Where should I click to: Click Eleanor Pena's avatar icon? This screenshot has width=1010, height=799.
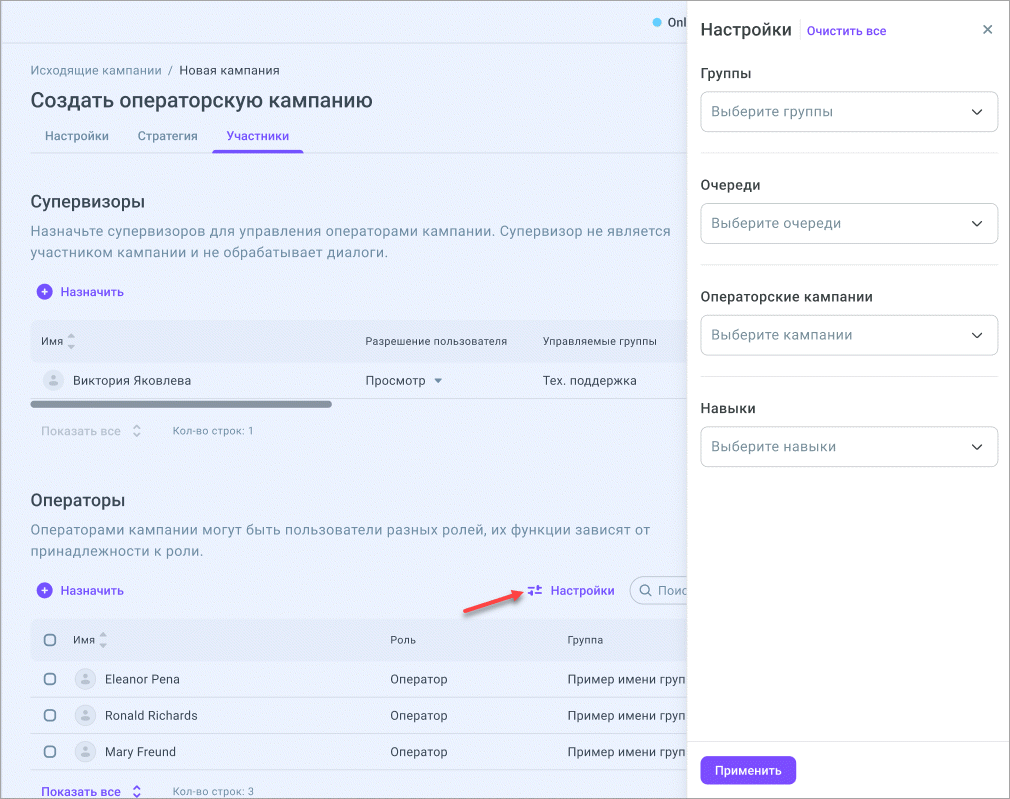click(x=85, y=679)
